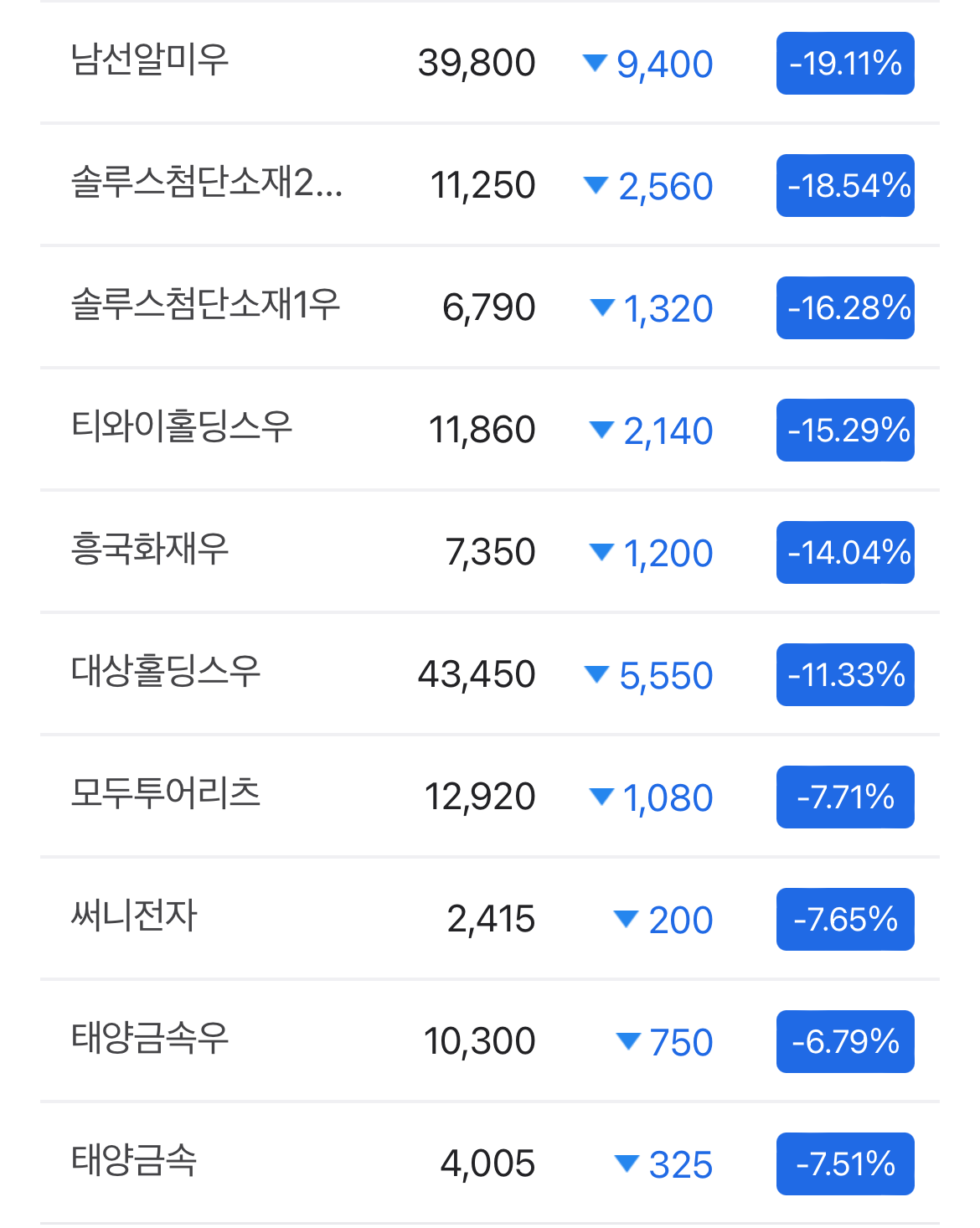980x1228 pixels.
Task: Click the down arrow beside 1,080
Action: click(602, 797)
